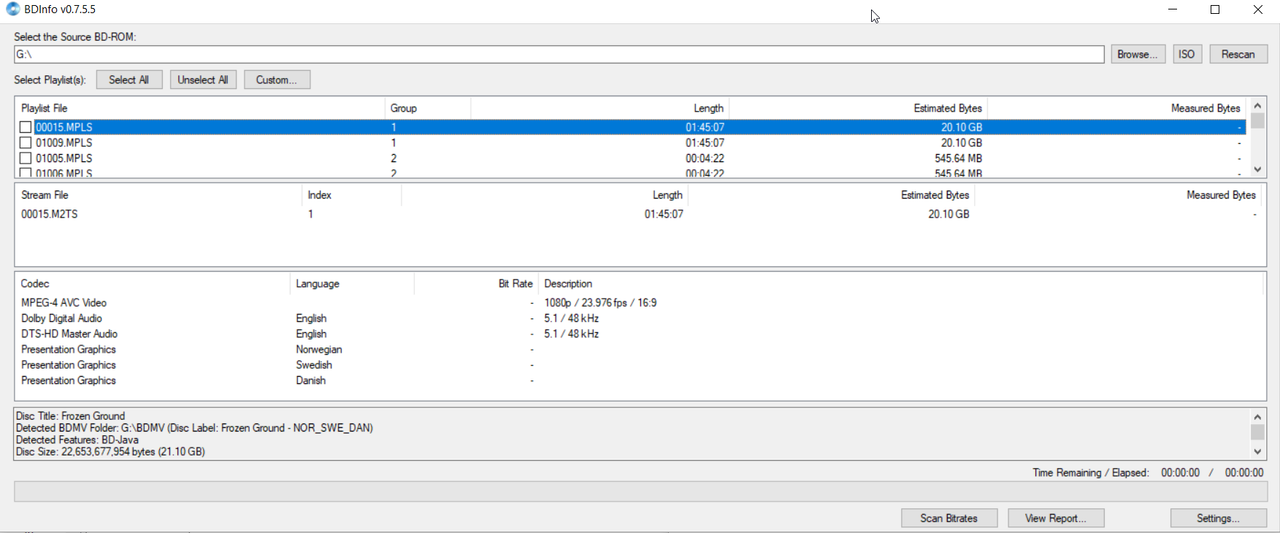Click the Rescan button
Viewport: 1280px width, 533px height.
1238,54
